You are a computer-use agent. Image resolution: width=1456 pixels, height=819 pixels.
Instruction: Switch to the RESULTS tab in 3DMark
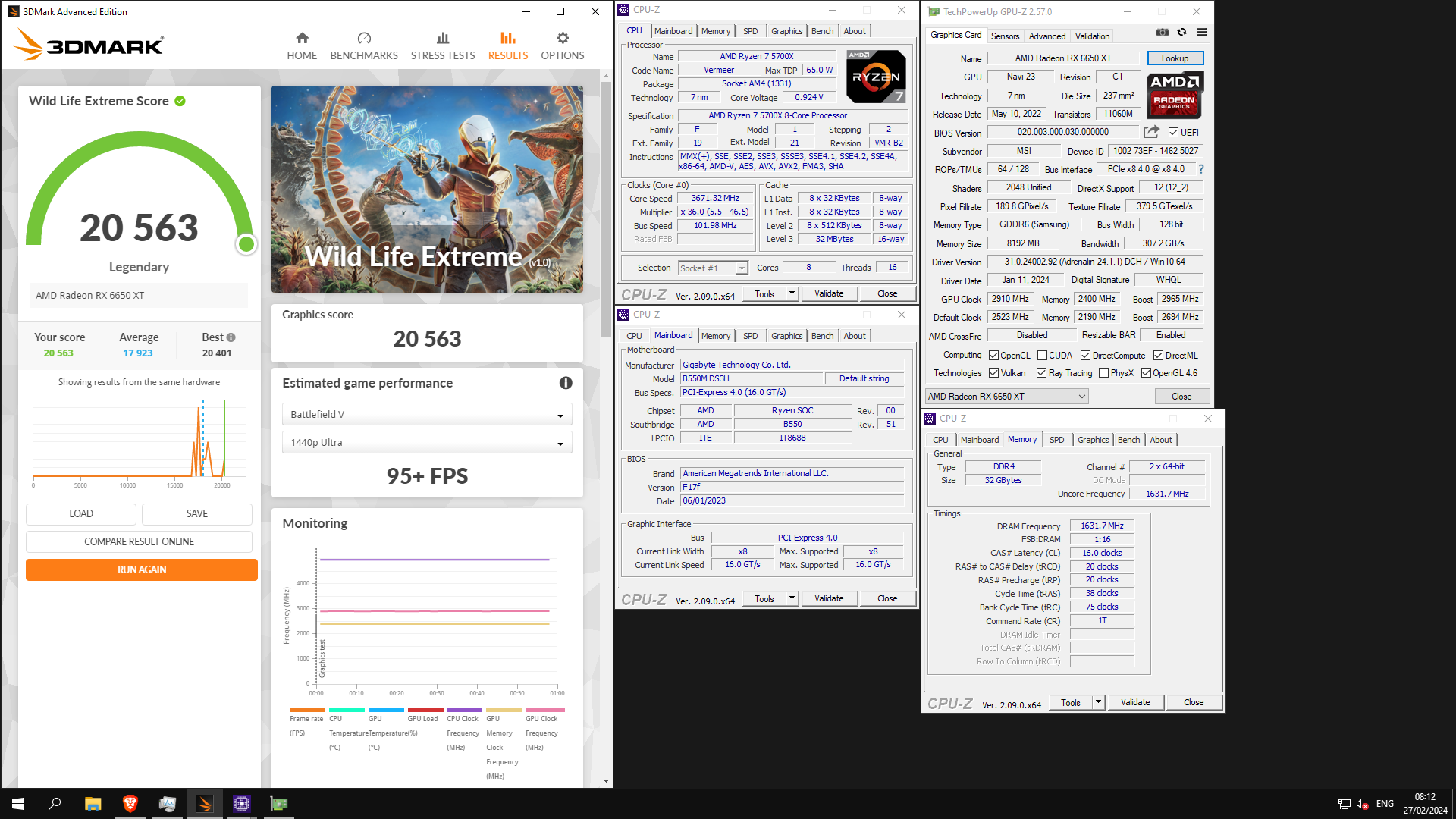pyautogui.click(x=507, y=45)
